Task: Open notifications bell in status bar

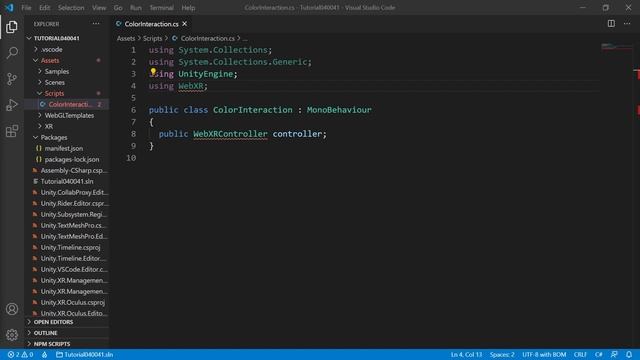Action: click(x=629, y=354)
